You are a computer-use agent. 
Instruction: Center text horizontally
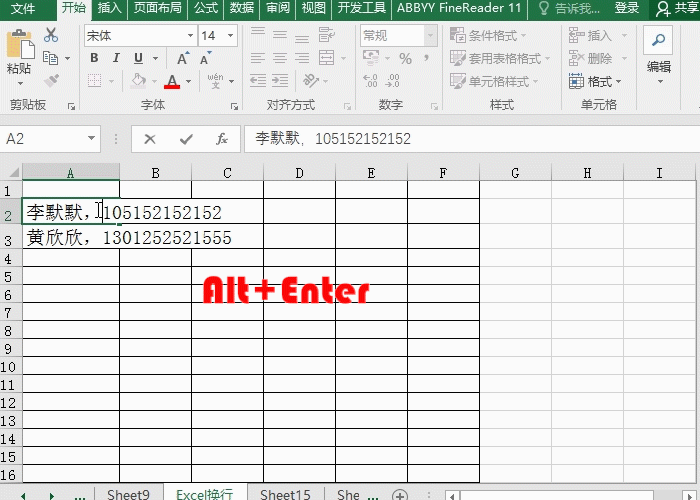280,58
